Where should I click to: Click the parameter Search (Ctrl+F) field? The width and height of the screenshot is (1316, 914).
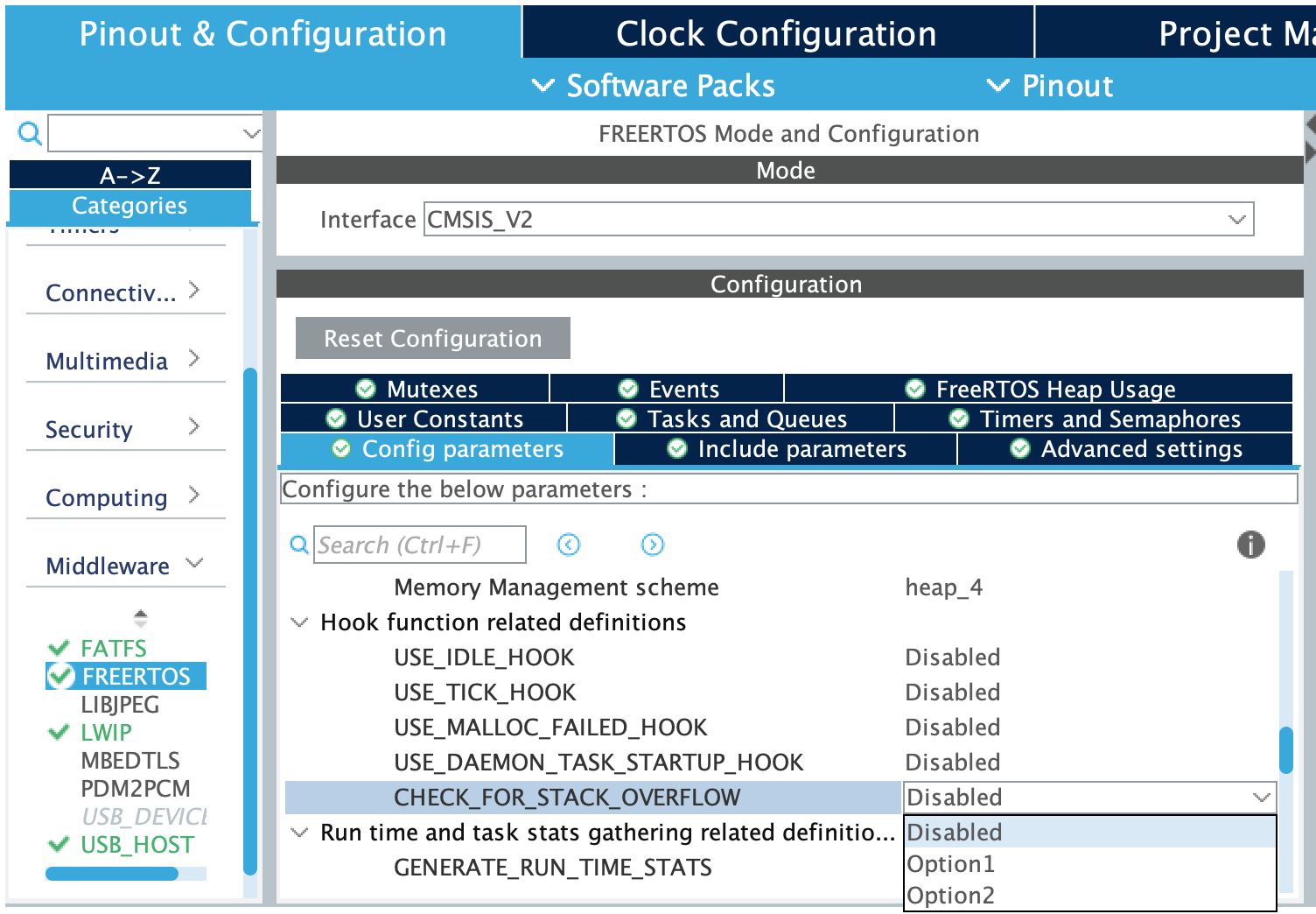pyautogui.click(x=420, y=545)
